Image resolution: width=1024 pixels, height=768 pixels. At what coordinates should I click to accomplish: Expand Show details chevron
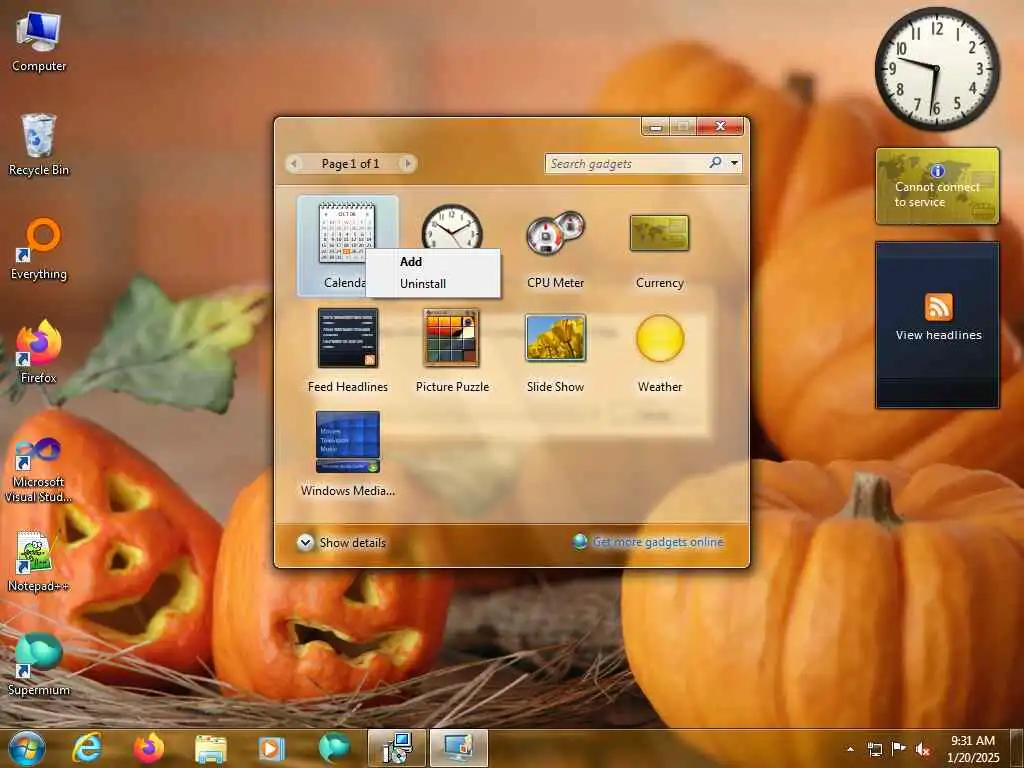pos(305,542)
